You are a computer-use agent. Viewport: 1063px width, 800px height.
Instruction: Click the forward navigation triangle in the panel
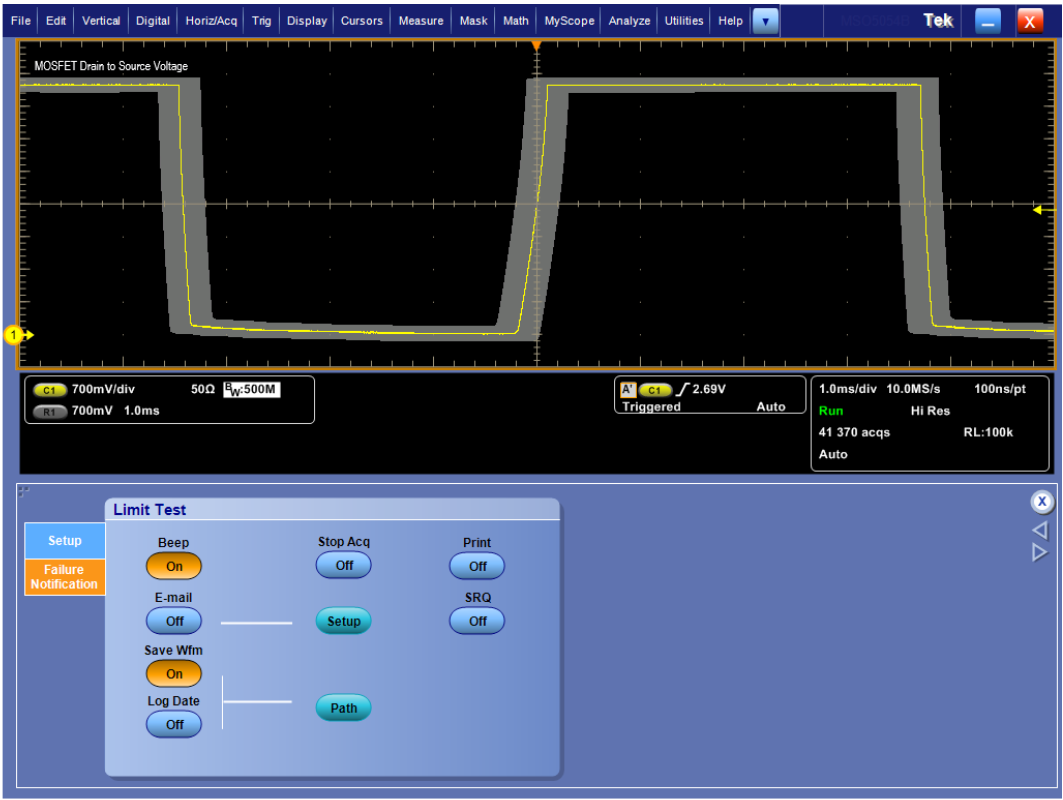1040,552
